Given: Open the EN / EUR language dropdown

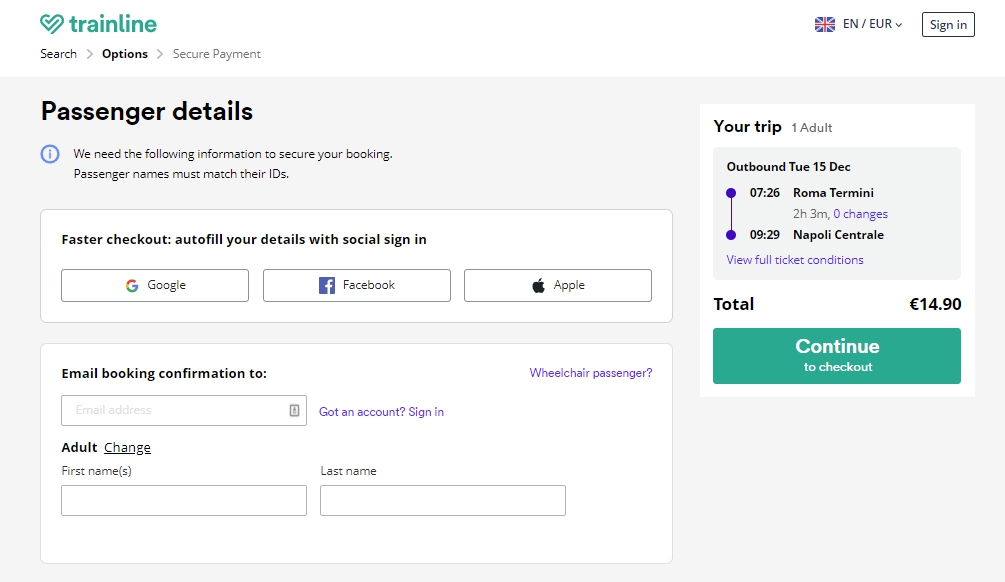Looking at the screenshot, I should [x=872, y=24].
